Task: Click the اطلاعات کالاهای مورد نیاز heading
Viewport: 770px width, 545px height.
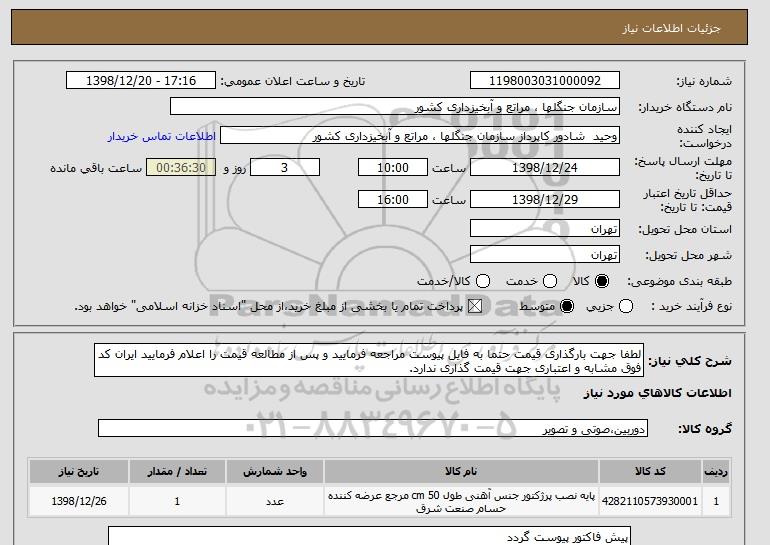Action: click(x=658, y=393)
